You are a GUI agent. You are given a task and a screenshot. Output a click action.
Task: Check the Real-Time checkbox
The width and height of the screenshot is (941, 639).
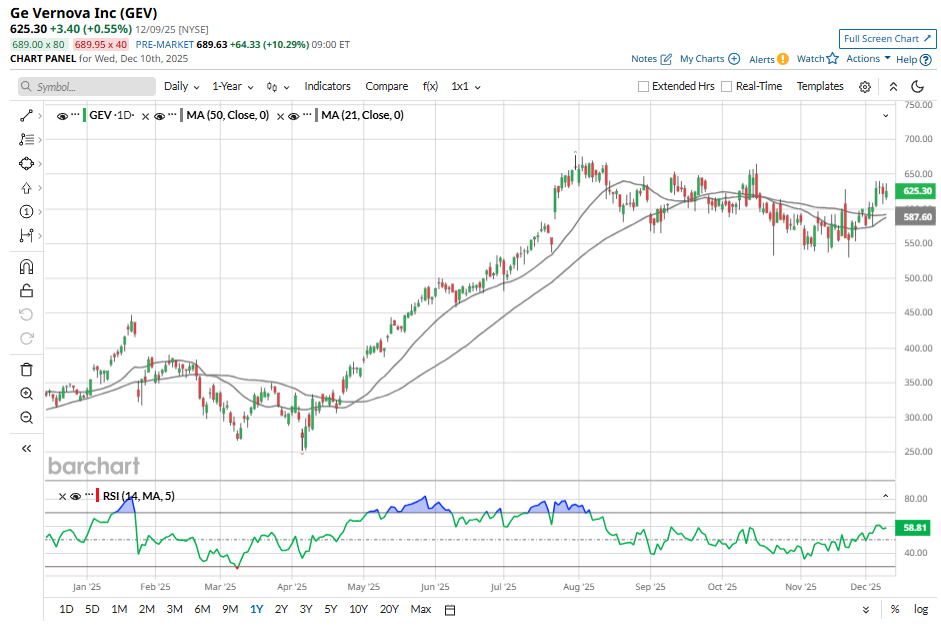[x=727, y=87]
